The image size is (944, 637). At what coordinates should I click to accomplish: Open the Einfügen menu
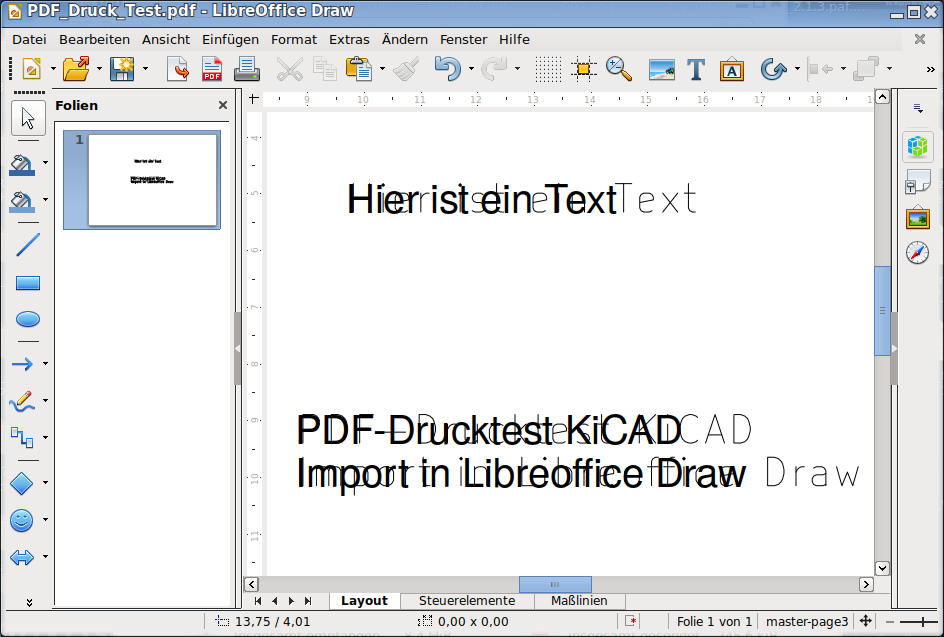tap(230, 40)
